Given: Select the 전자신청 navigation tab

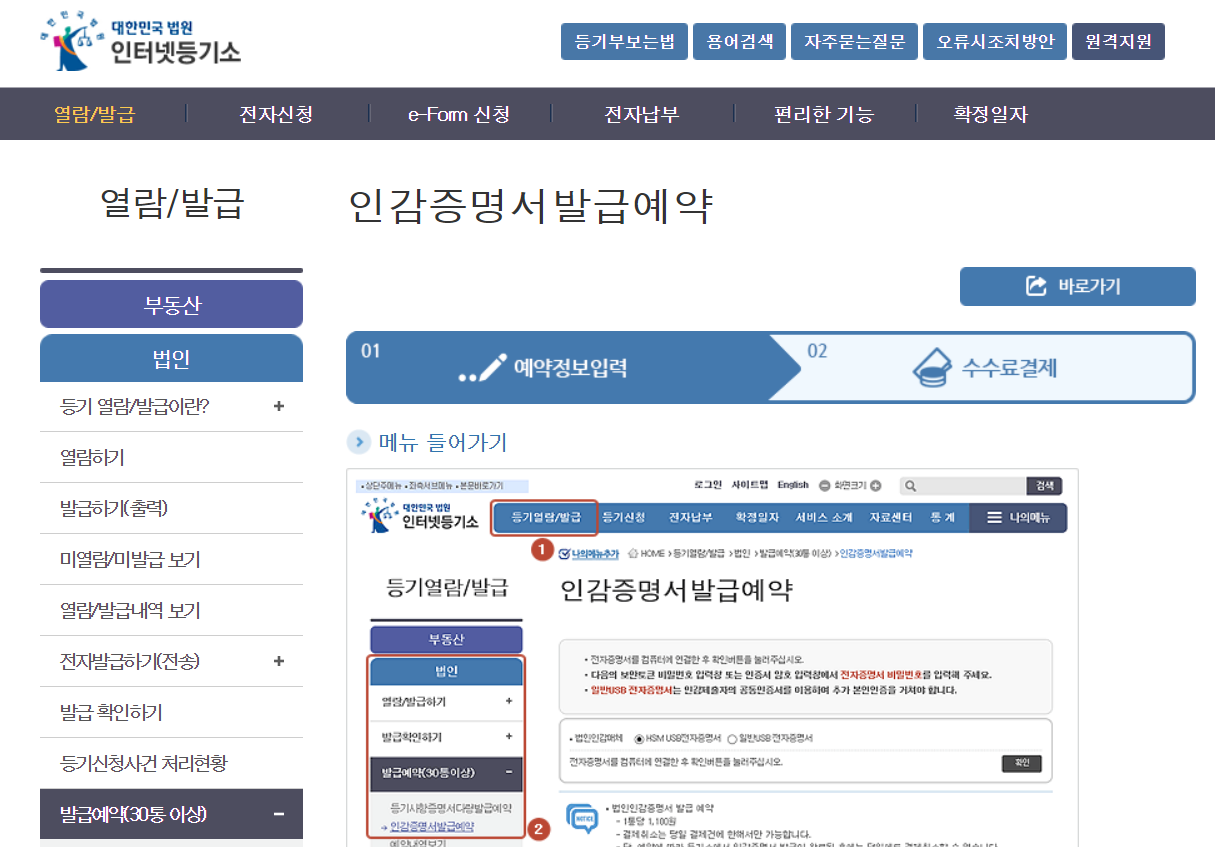Looking at the screenshot, I should (x=276, y=114).
